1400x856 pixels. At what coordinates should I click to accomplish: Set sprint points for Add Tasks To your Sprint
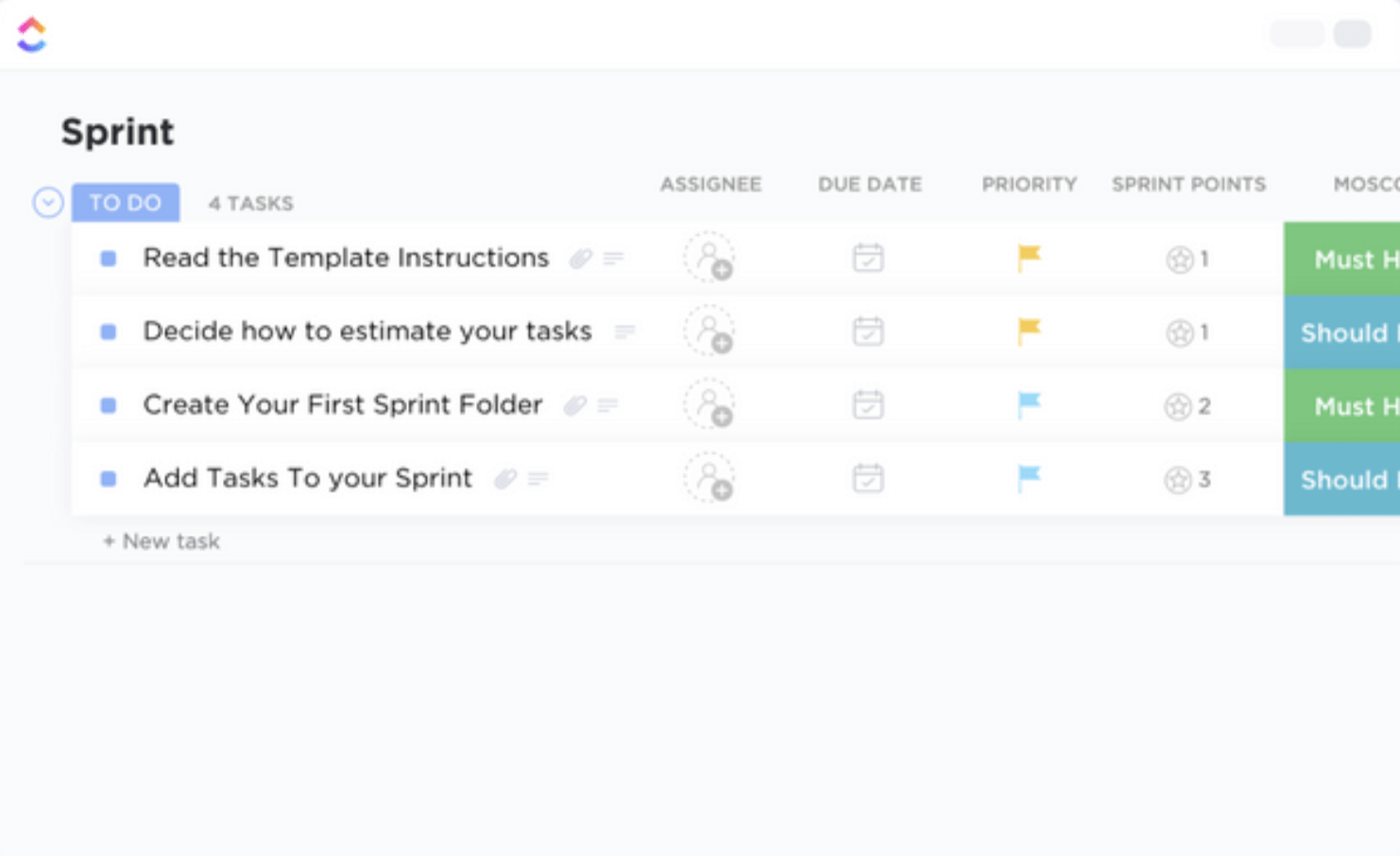[1187, 479]
